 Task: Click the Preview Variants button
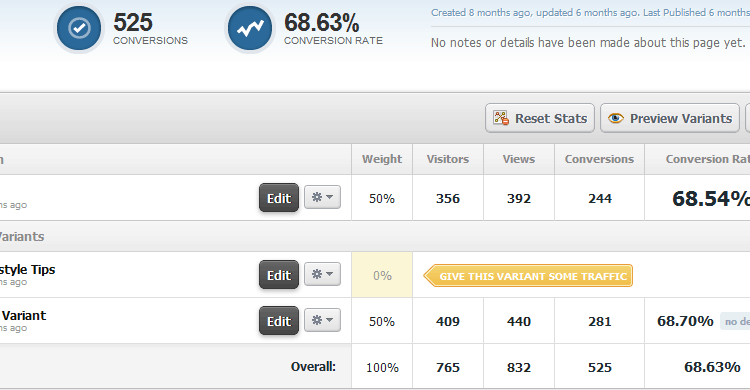click(670, 118)
